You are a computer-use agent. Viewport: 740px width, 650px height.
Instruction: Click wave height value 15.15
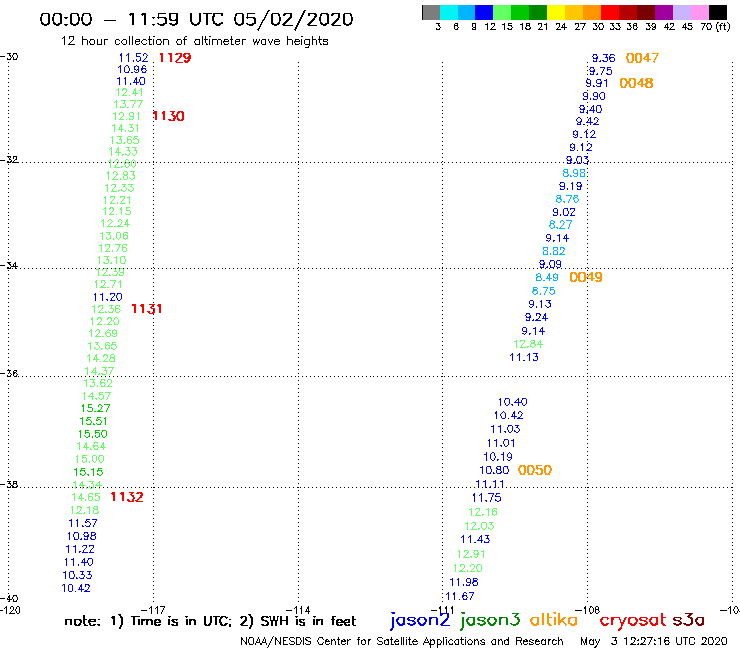pos(88,472)
